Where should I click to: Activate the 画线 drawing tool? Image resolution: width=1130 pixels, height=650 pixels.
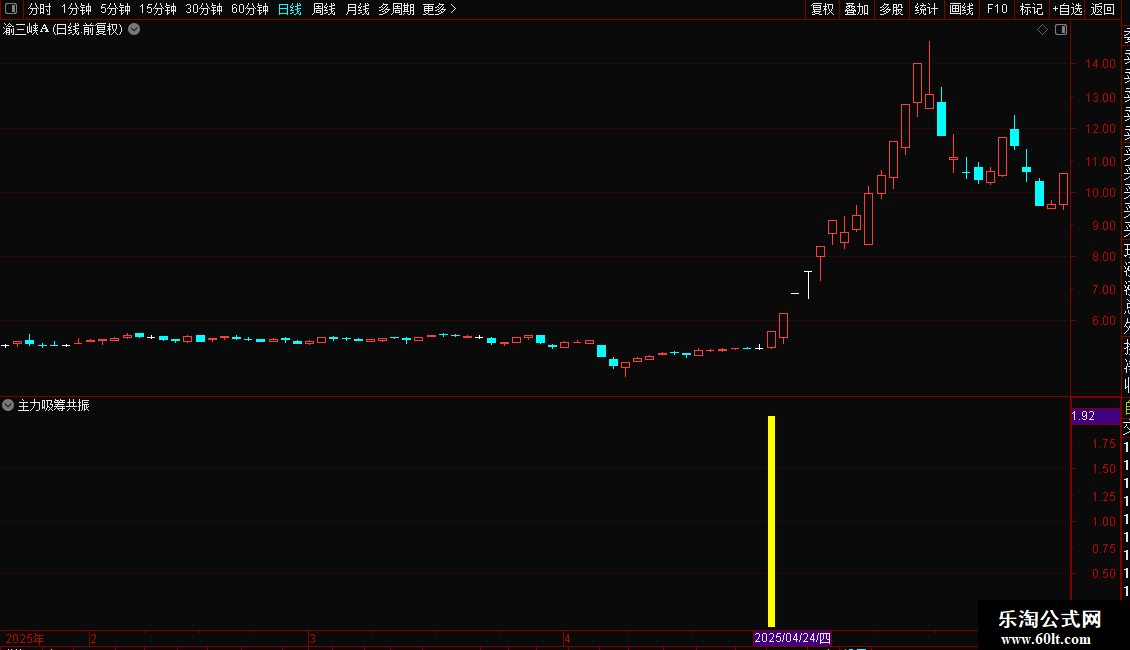coord(961,9)
